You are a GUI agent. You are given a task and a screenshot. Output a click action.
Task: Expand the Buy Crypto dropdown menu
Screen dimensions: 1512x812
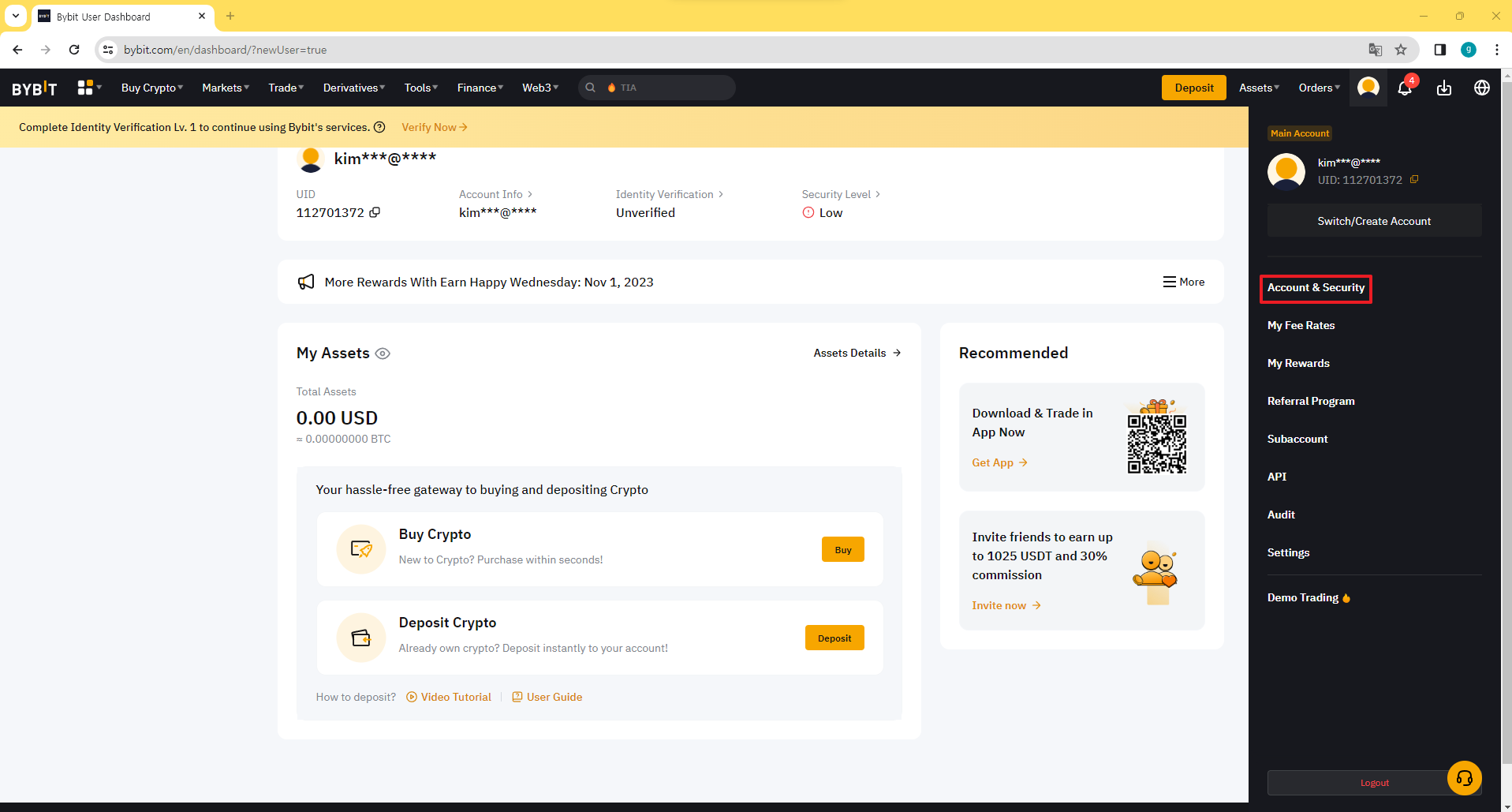(151, 88)
